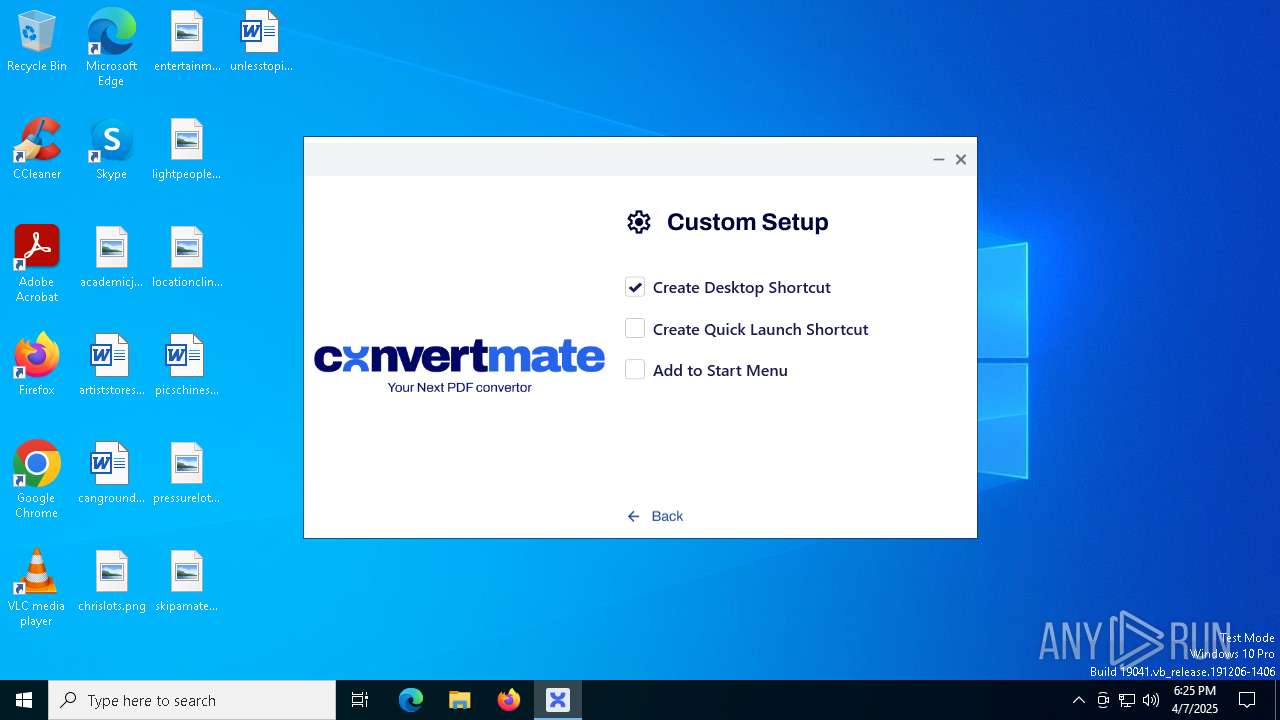Select the picschines... Word document
1280x720 pixels.
tap(187, 366)
